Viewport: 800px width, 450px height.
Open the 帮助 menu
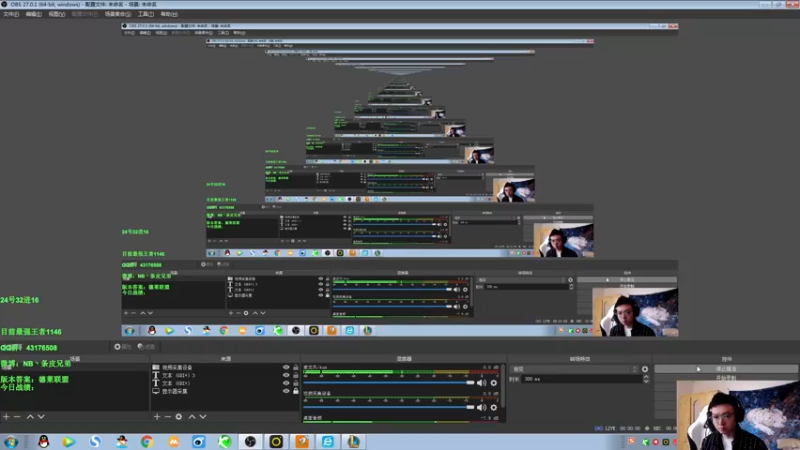tap(169, 14)
